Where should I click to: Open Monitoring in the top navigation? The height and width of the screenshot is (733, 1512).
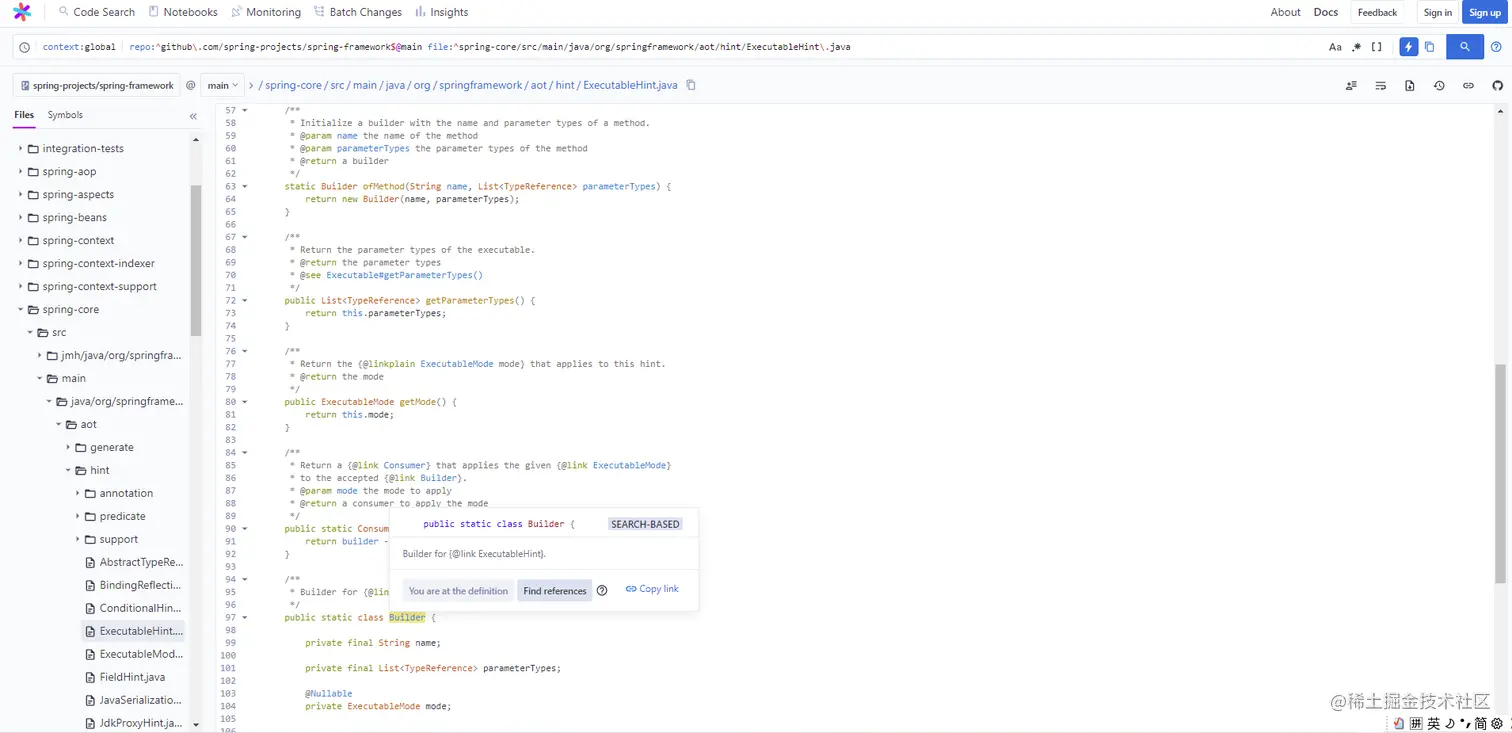tap(265, 12)
